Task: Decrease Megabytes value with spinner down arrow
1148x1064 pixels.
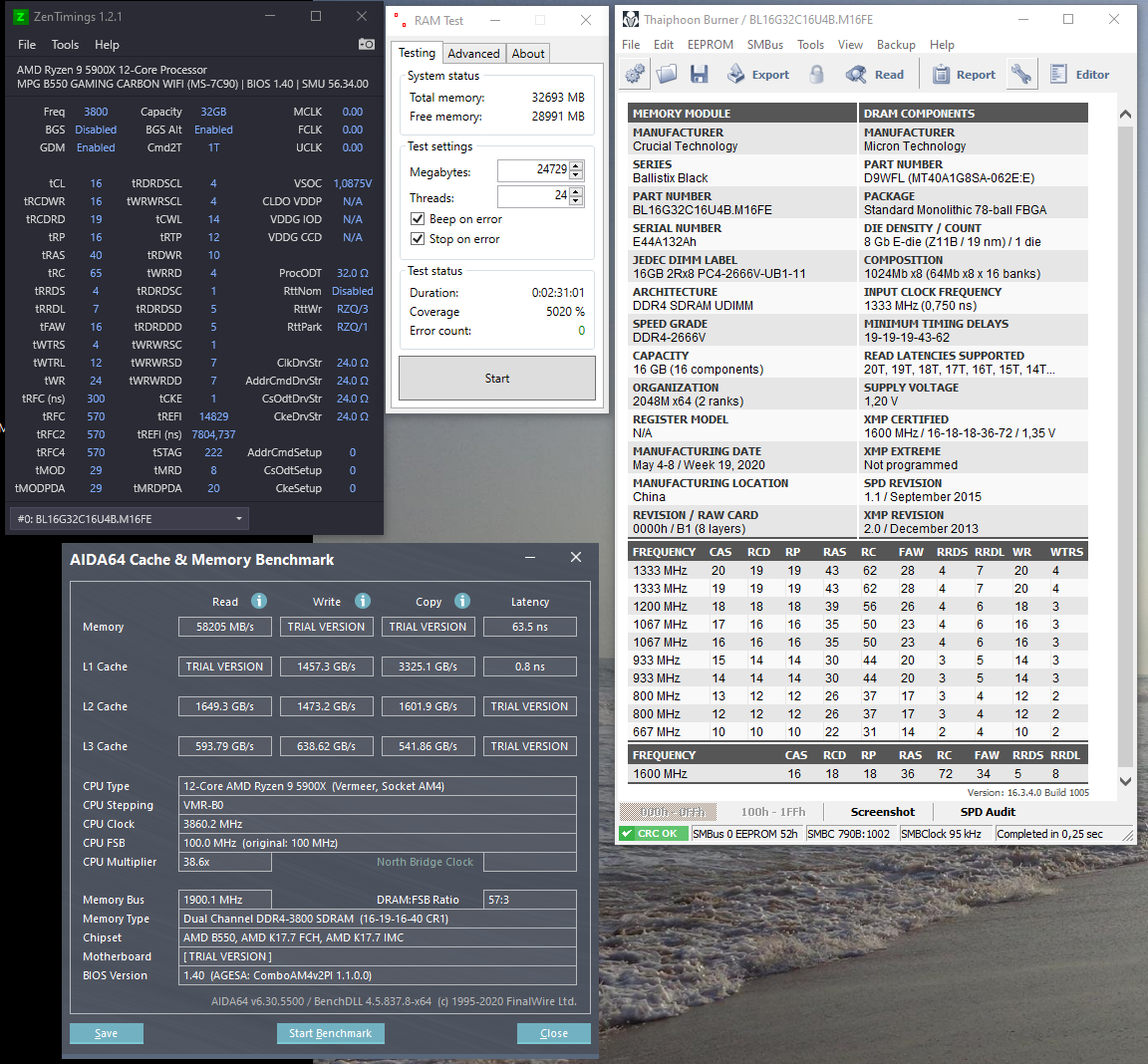Action: coord(576,175)
